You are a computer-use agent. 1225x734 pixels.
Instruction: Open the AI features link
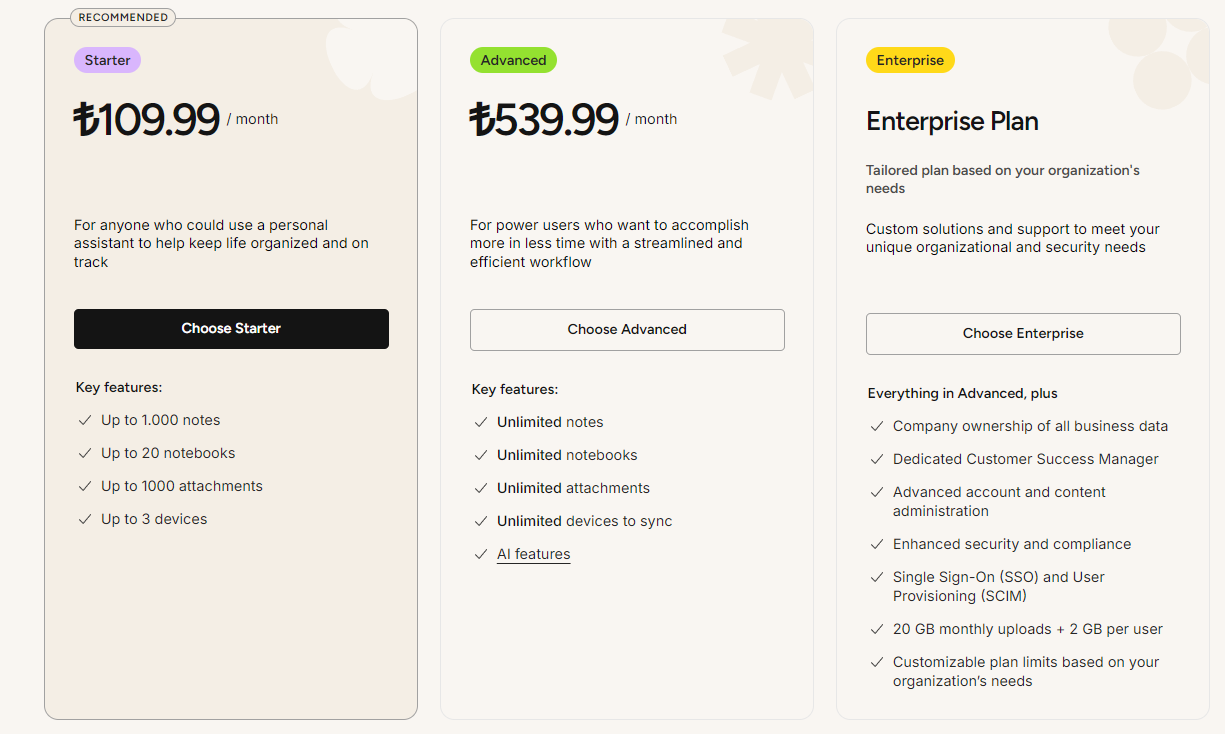point(534,554)
